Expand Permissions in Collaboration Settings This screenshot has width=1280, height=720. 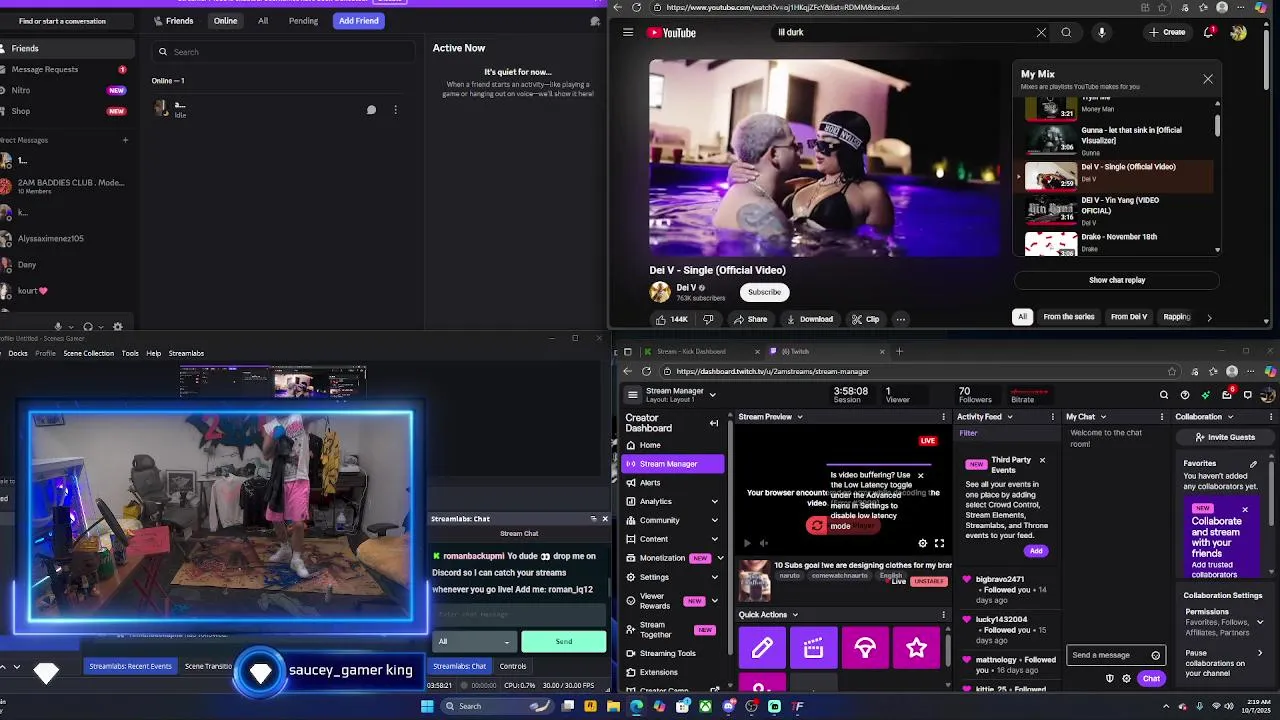click(1259, 622)
